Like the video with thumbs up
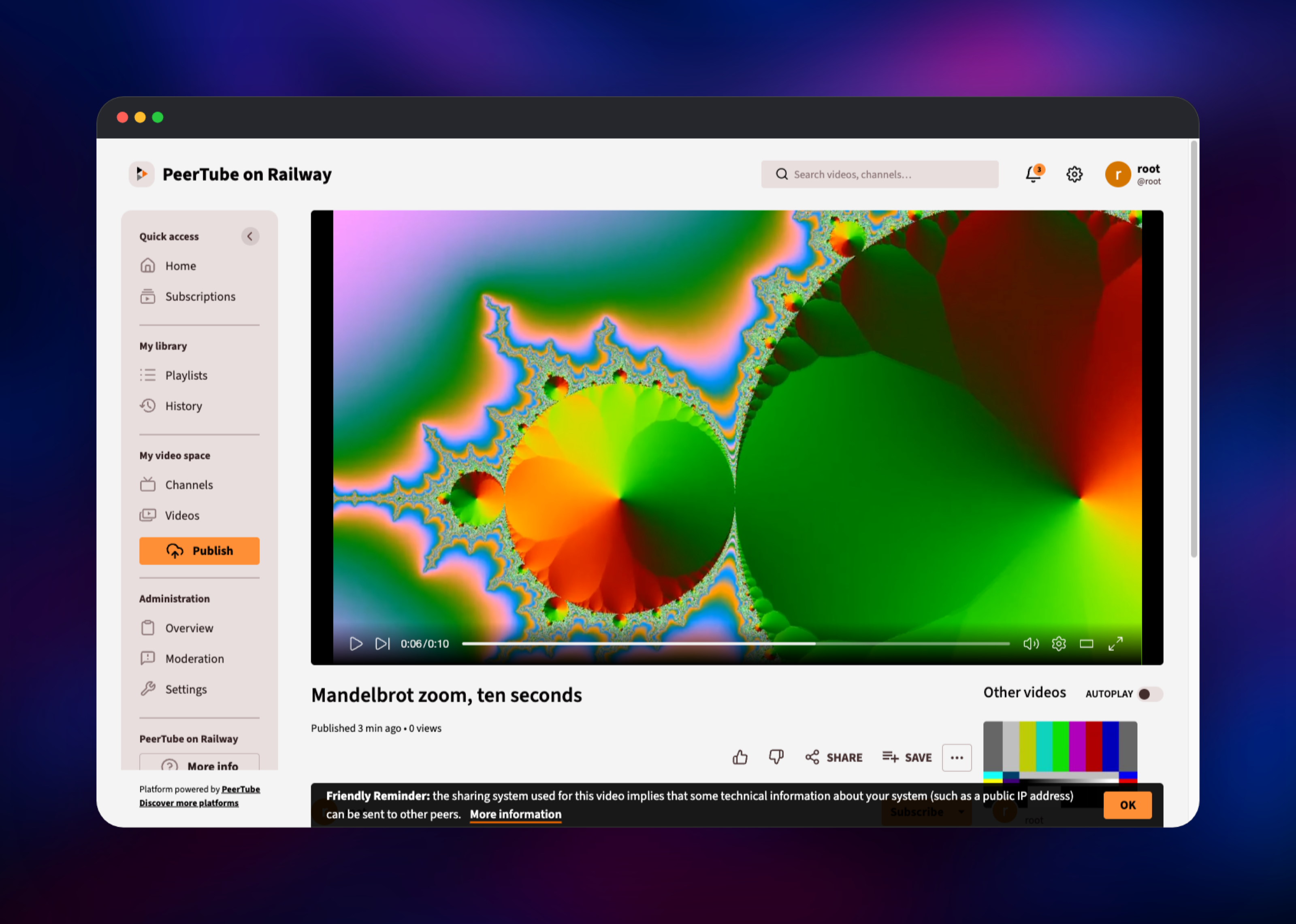 tap(740, 757)
